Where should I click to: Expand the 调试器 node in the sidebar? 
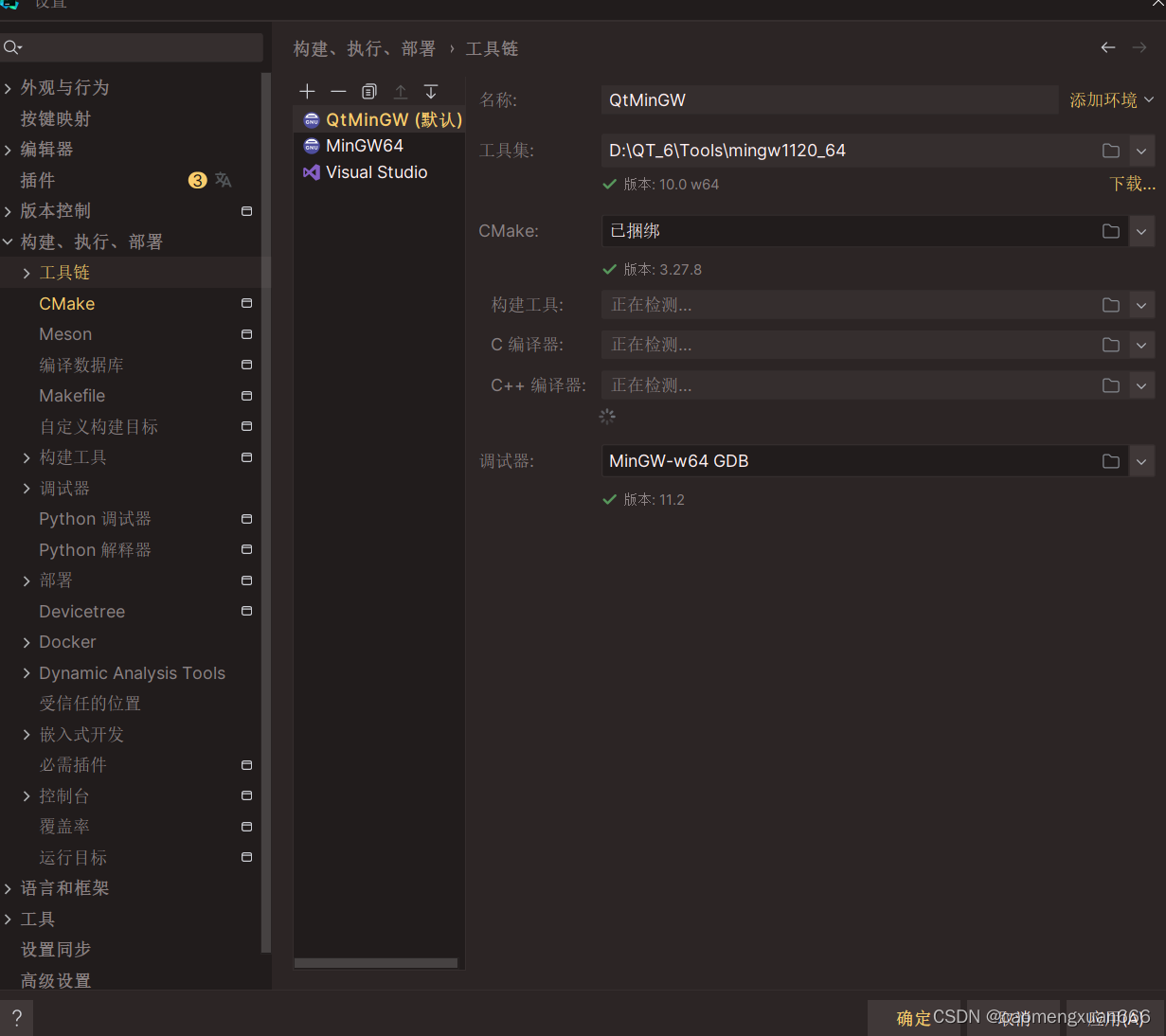27,488
